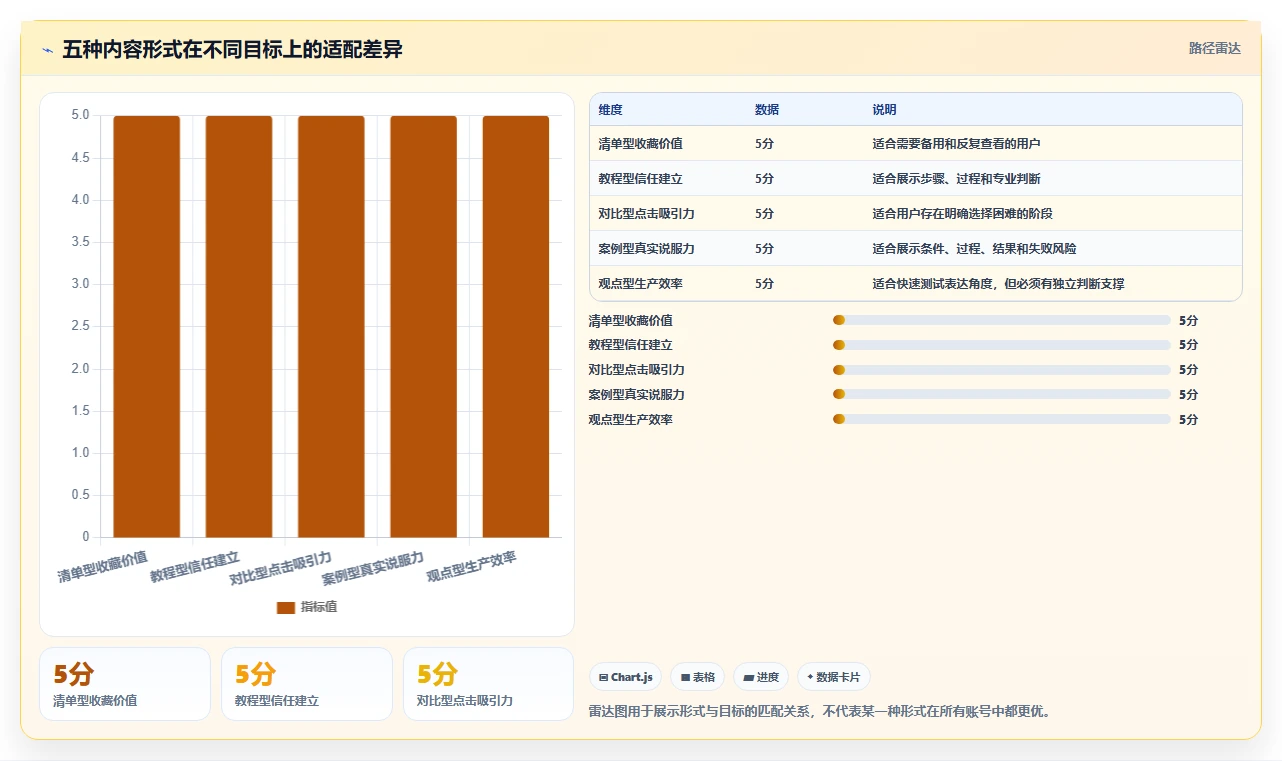This screenshot has width=1282, height=761.
Task: Click the title 五种内容形式在不同目标上的适配差异
Action: [232, 49]
